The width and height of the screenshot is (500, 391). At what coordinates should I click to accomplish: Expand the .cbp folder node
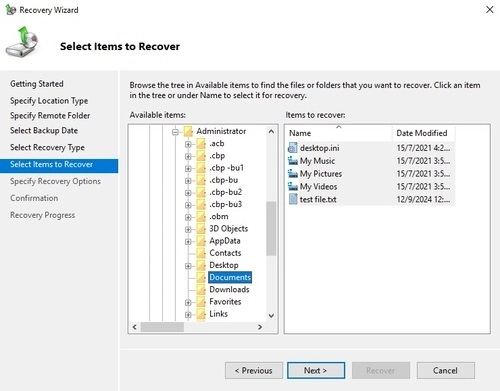(x=188, y=156)
